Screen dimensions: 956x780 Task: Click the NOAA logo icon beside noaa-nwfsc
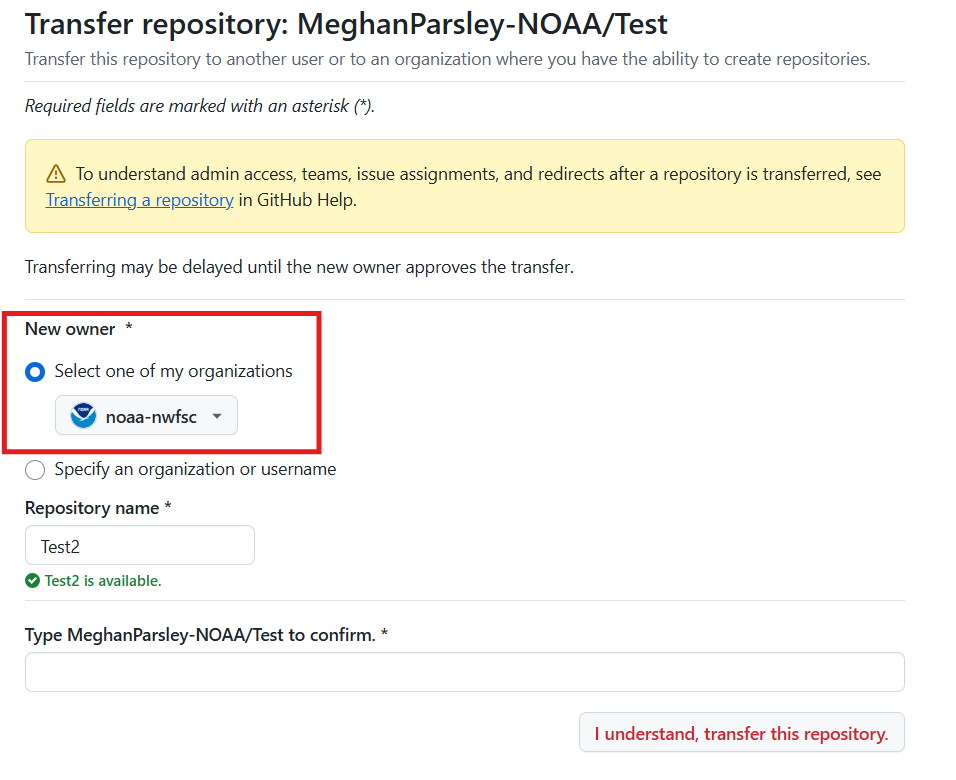click(84, 415)
